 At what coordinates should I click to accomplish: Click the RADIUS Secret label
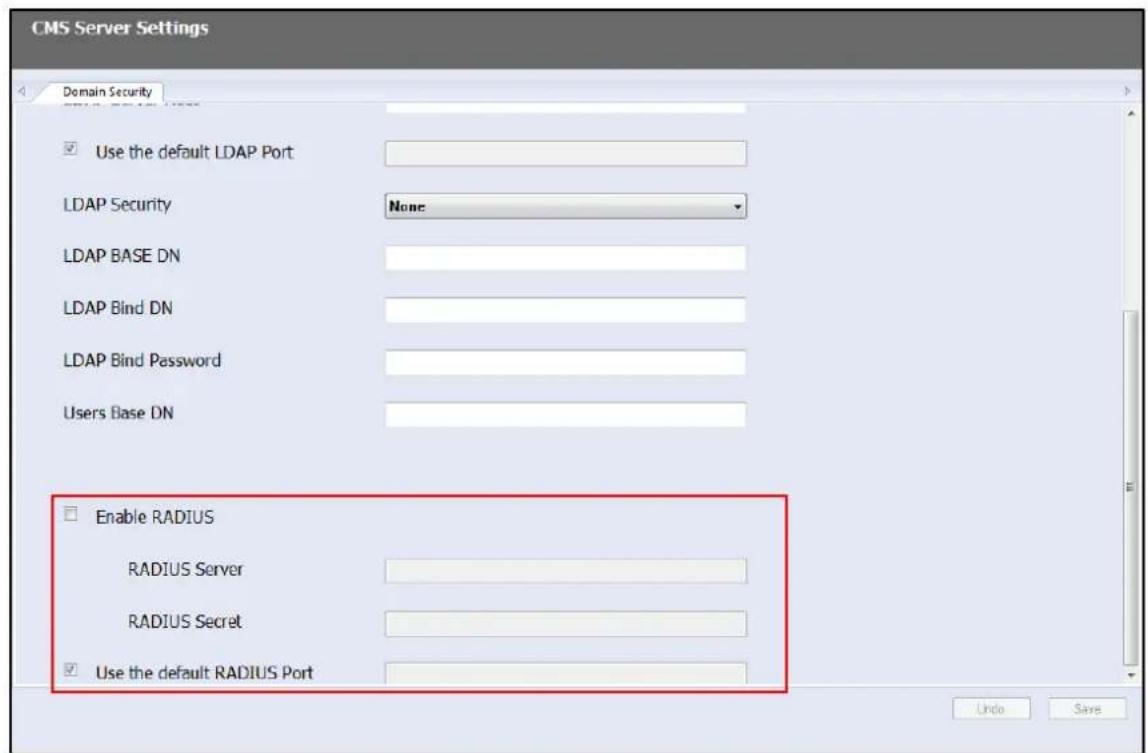184,622
